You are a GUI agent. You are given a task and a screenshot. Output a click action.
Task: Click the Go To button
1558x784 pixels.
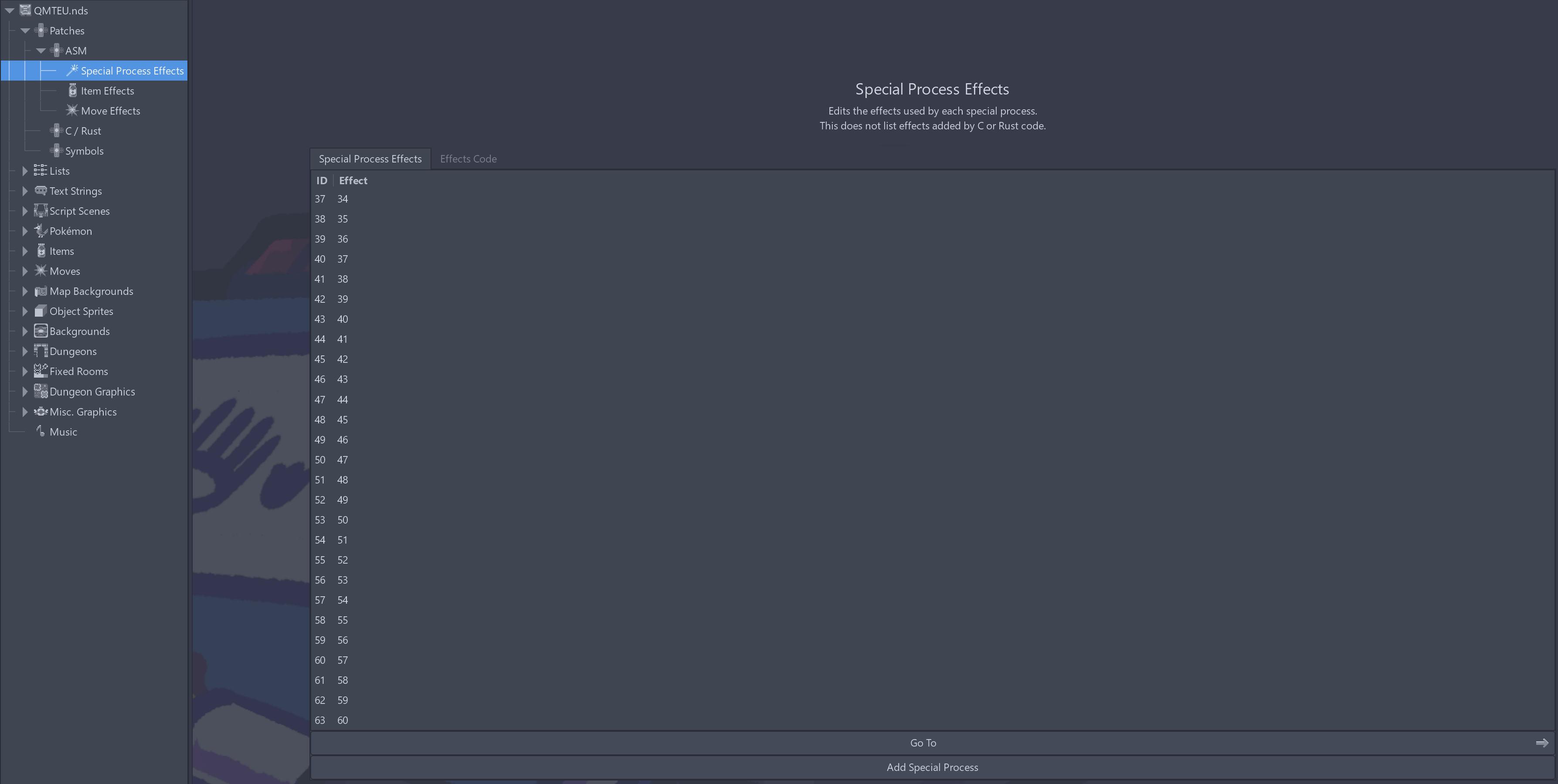point(922,743)
